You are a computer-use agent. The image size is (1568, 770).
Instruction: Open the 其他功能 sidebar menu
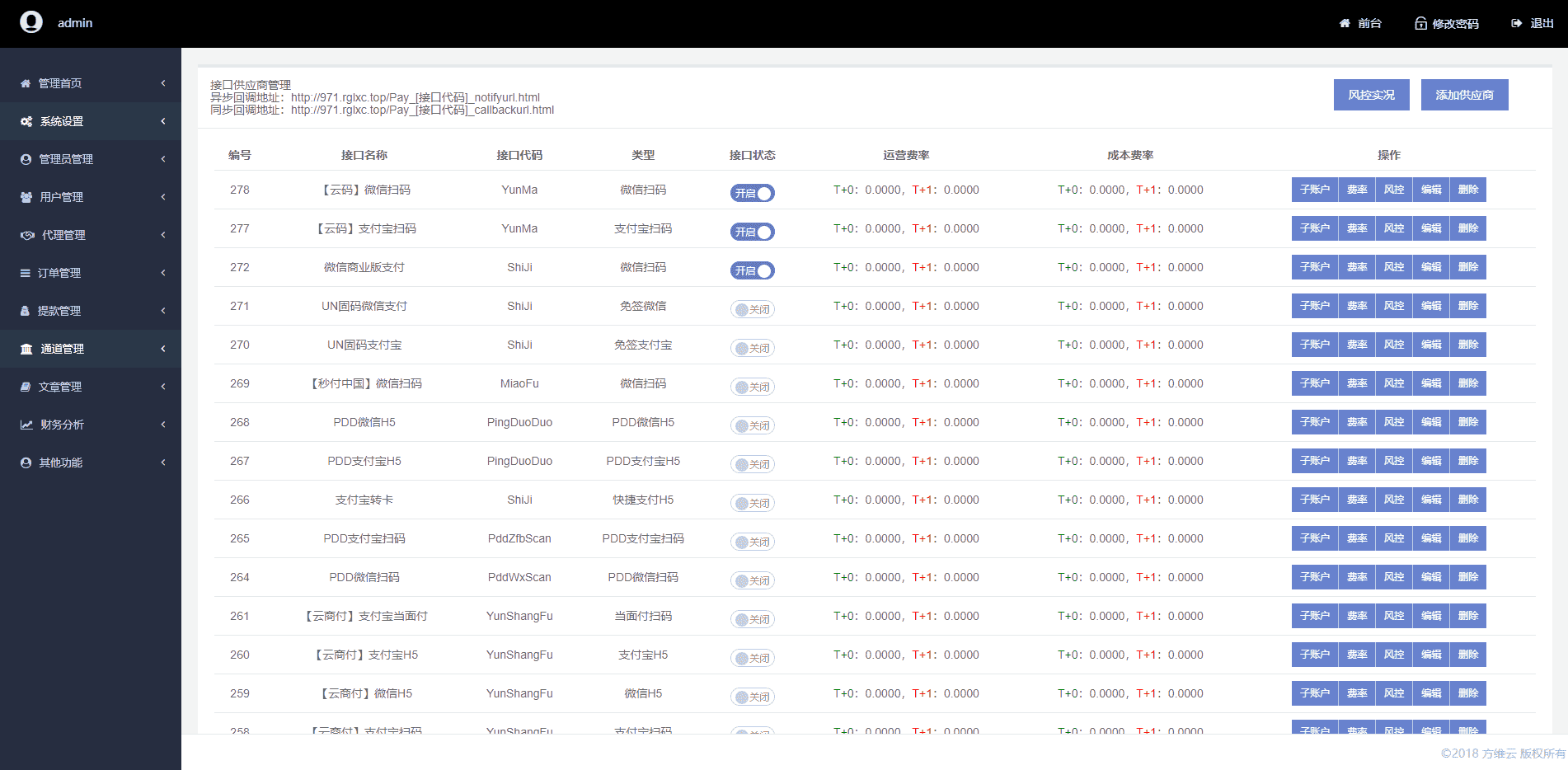tap(60, 462)
